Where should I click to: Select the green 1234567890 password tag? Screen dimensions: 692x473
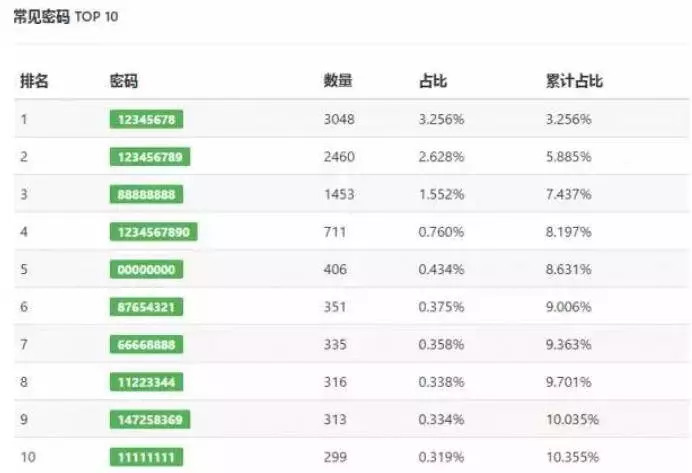tap(154, 232)
